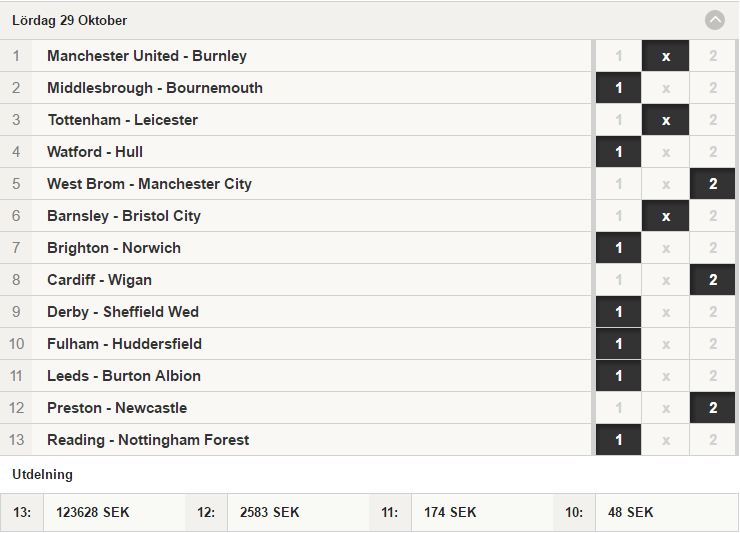Choose 1 for Preston - Newcastle
740x533 pixels.
[x=618, y=408]
